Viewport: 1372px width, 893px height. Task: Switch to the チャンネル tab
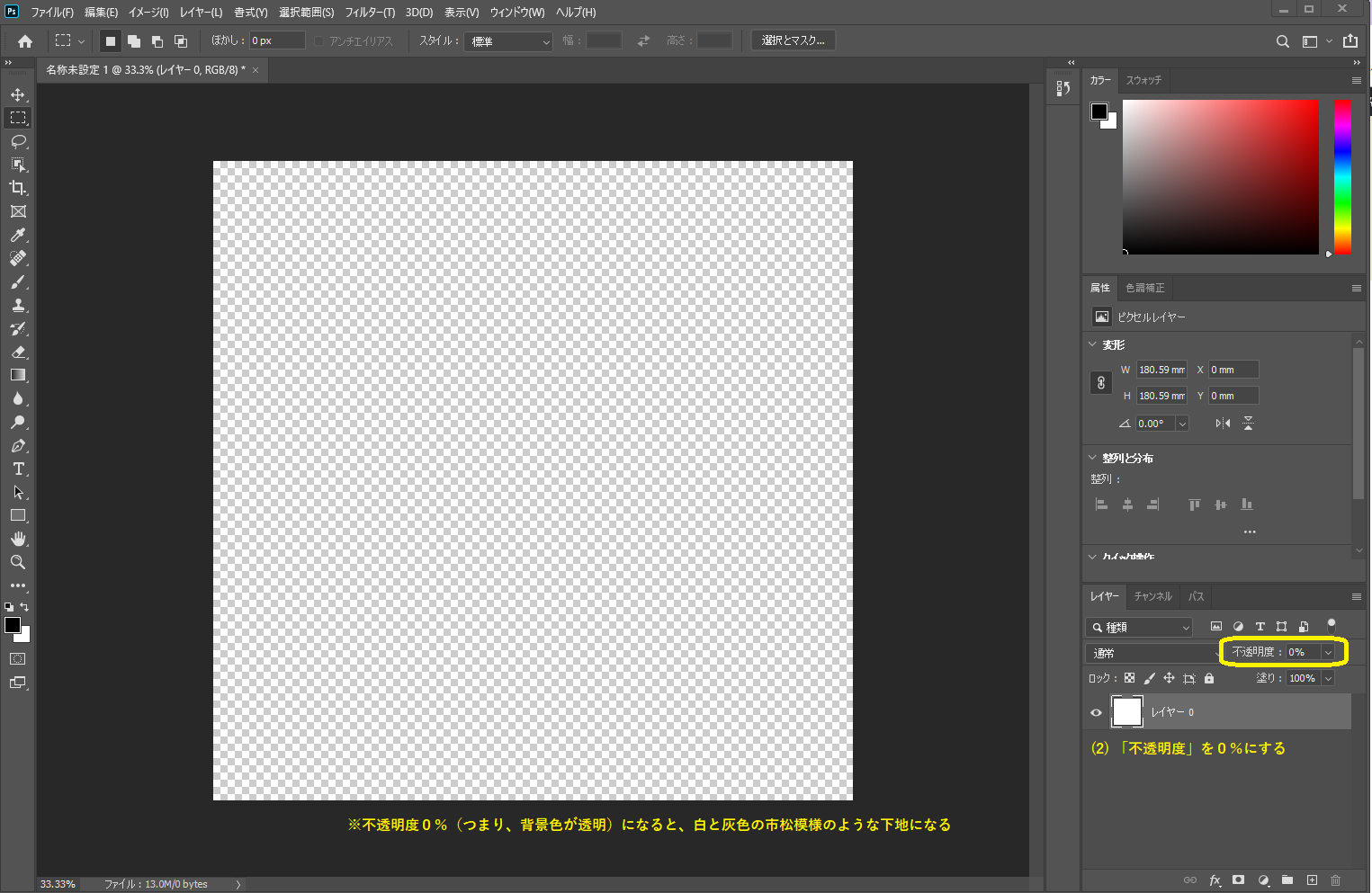1152,596
